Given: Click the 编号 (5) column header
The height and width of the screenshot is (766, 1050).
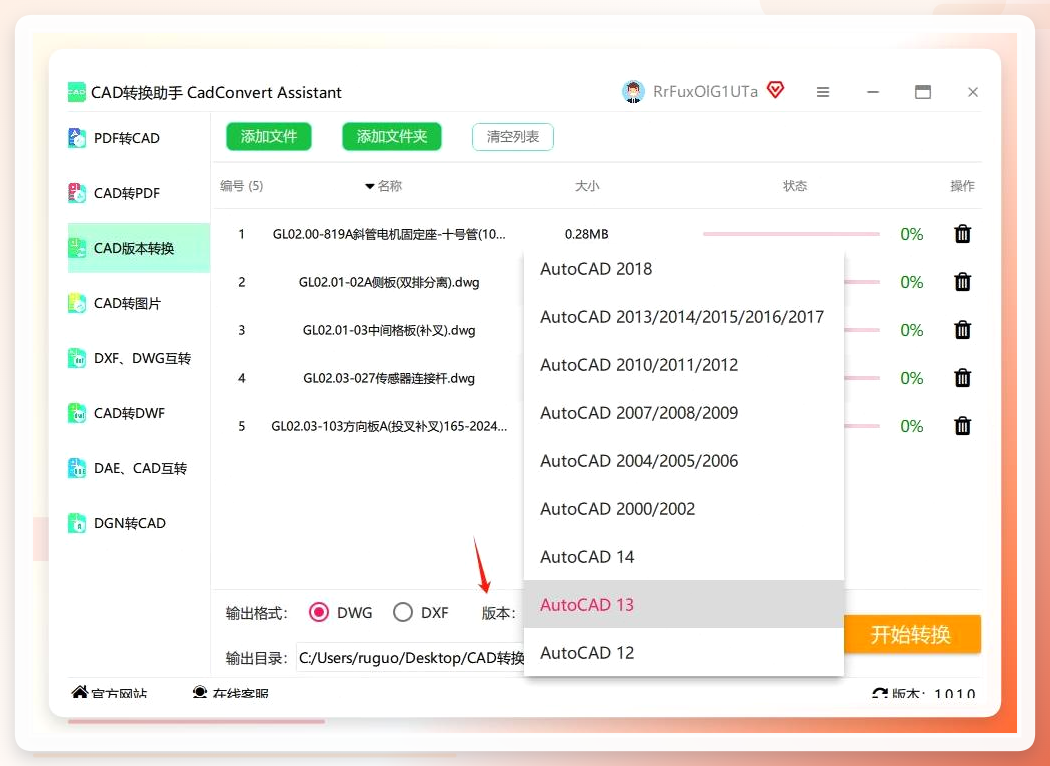Looking at the screenshot, I should point(242,186).
